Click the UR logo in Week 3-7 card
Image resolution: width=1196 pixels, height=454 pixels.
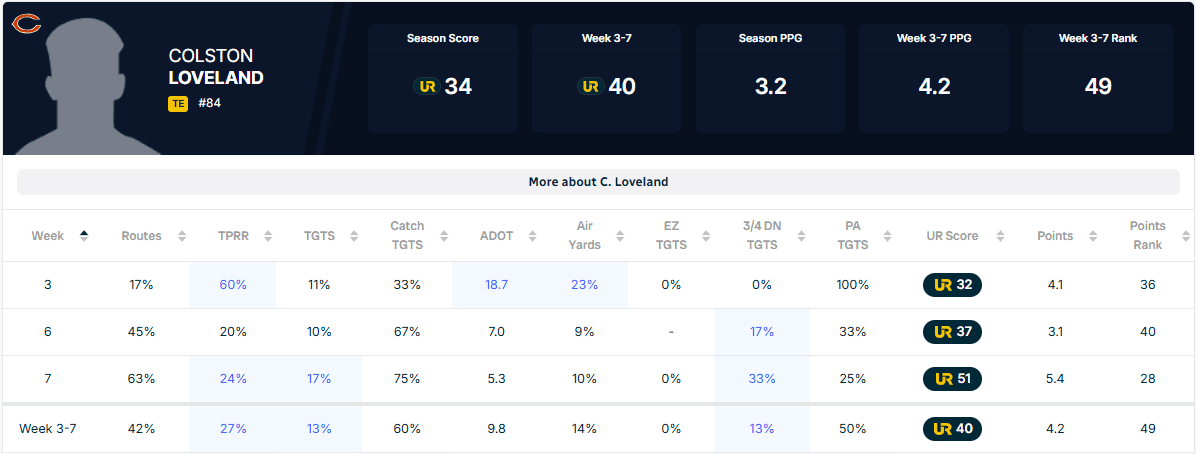point(590,87)
